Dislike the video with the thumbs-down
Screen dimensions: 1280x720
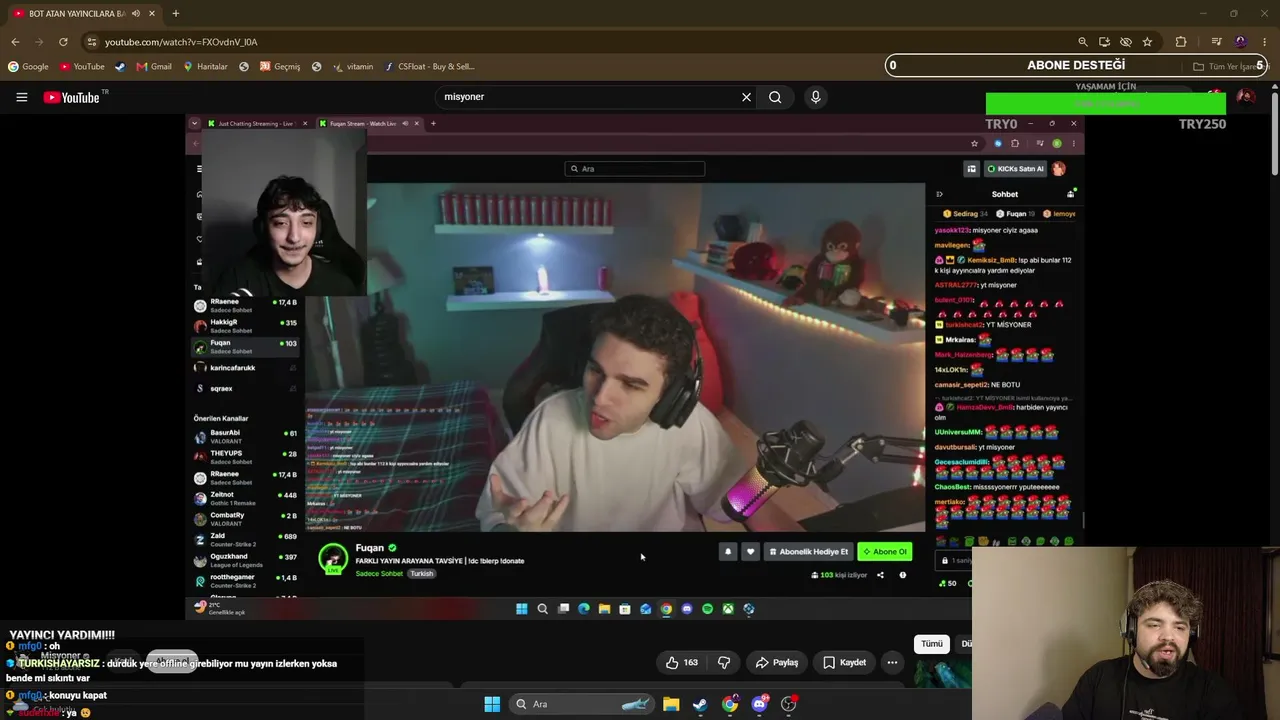724,662
